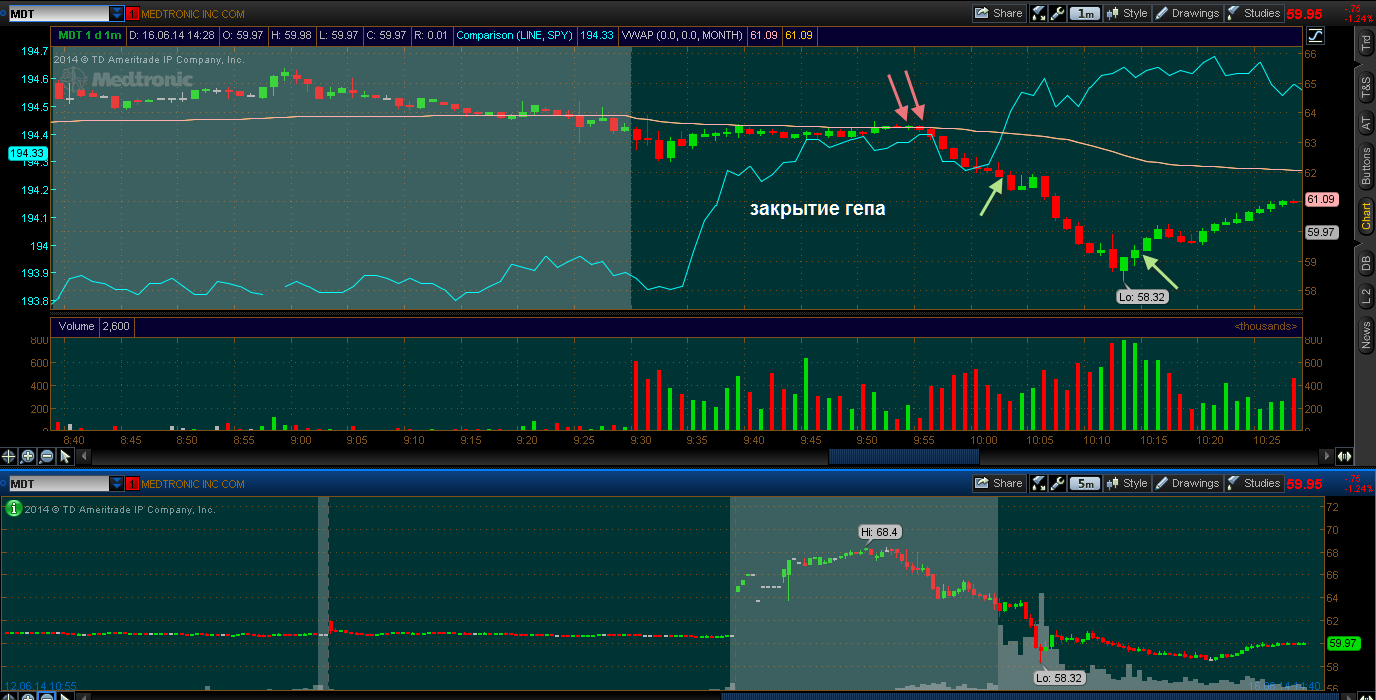The height and width of the screenshot is (700, 1376).
Task: Click the thousands label in volume panel
Action: click(1265, 326)
